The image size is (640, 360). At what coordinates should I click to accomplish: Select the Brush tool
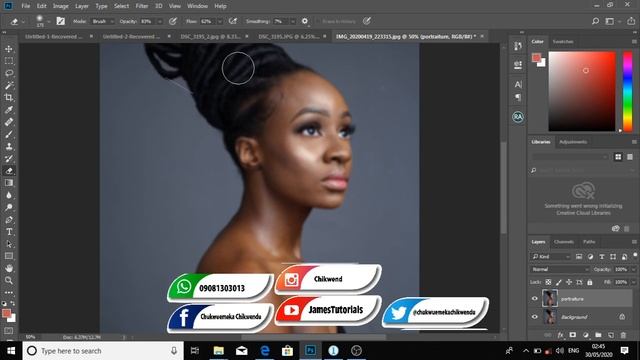9,134
